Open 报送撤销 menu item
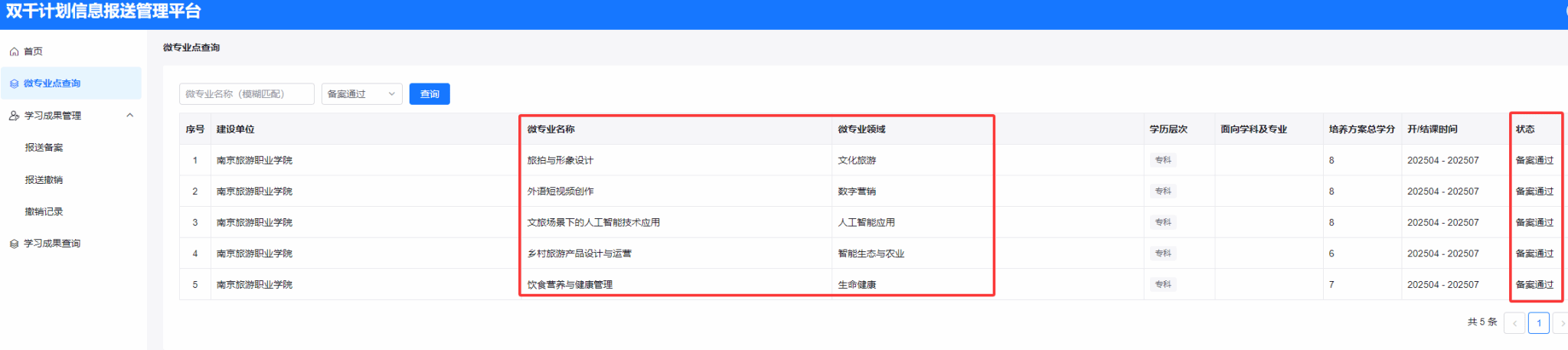 [x=44, y=180]
